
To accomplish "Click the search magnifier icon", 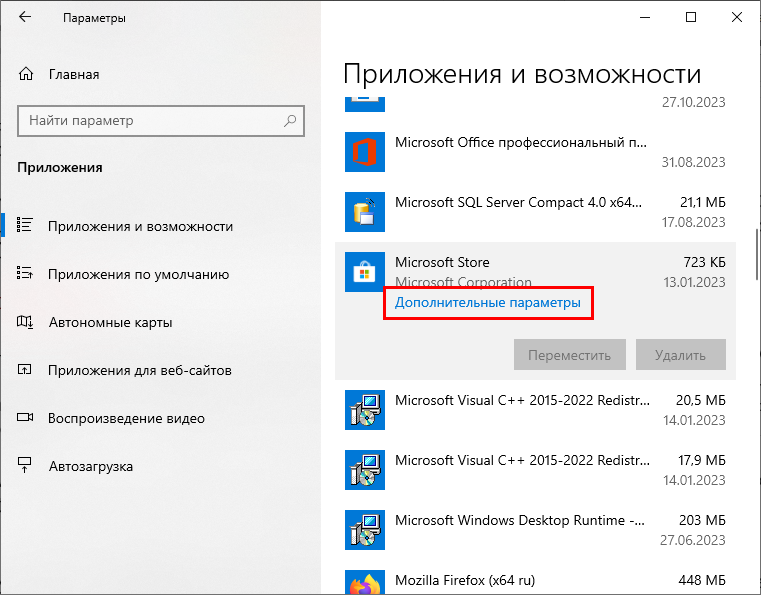I will point(290,120).
